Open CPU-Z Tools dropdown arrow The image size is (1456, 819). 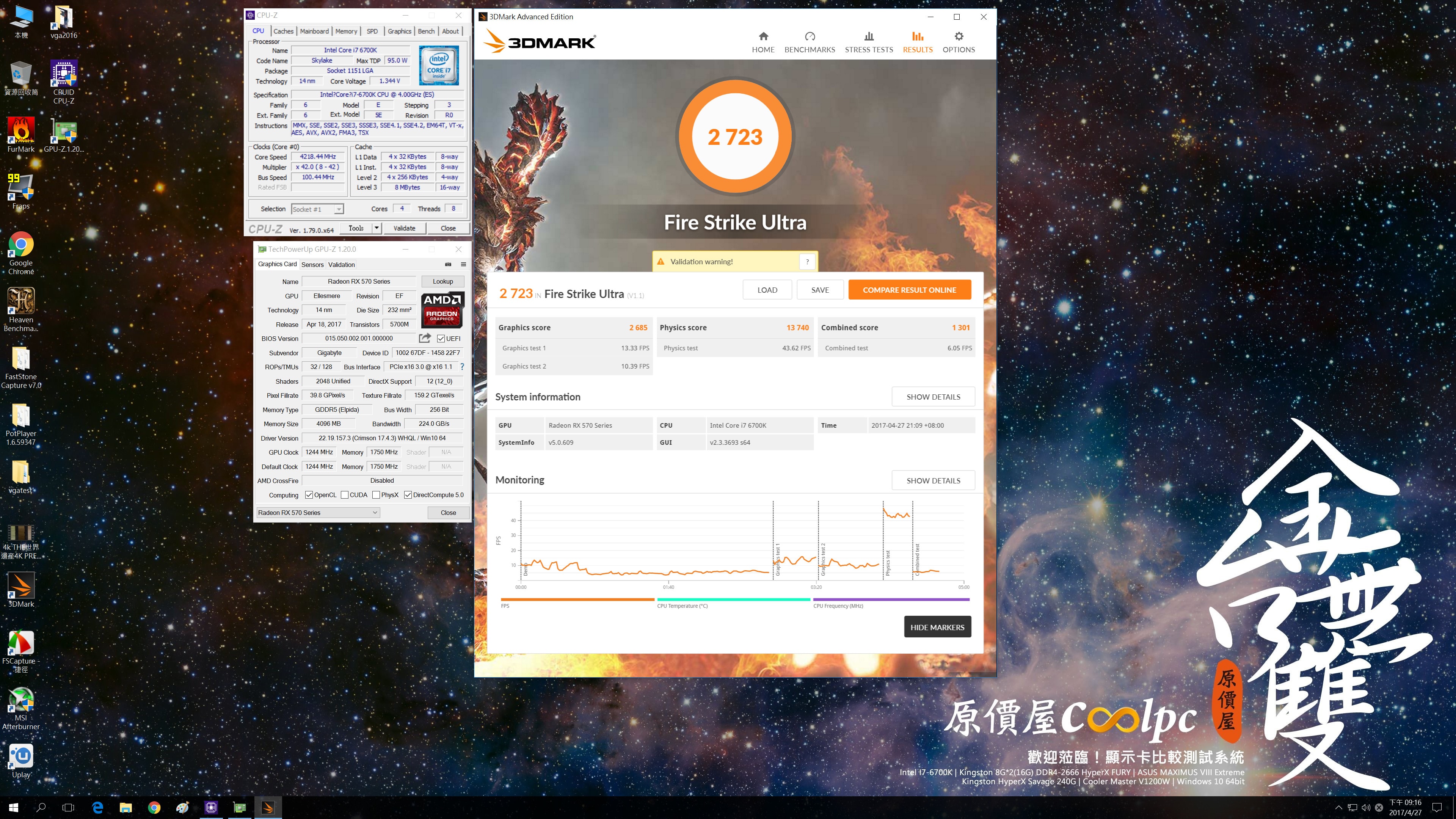(377, 228)
